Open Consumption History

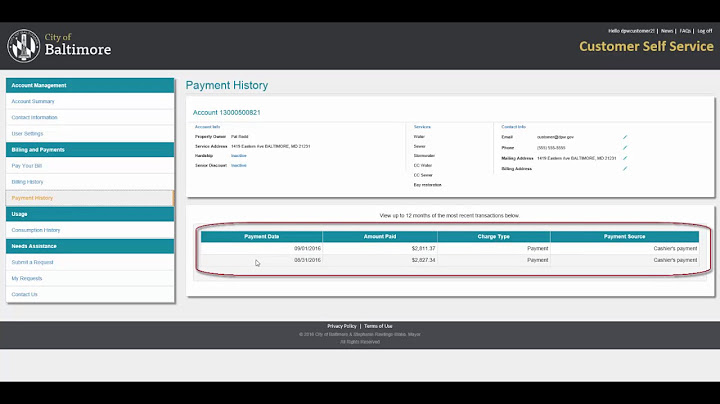[x=36, y=230]
